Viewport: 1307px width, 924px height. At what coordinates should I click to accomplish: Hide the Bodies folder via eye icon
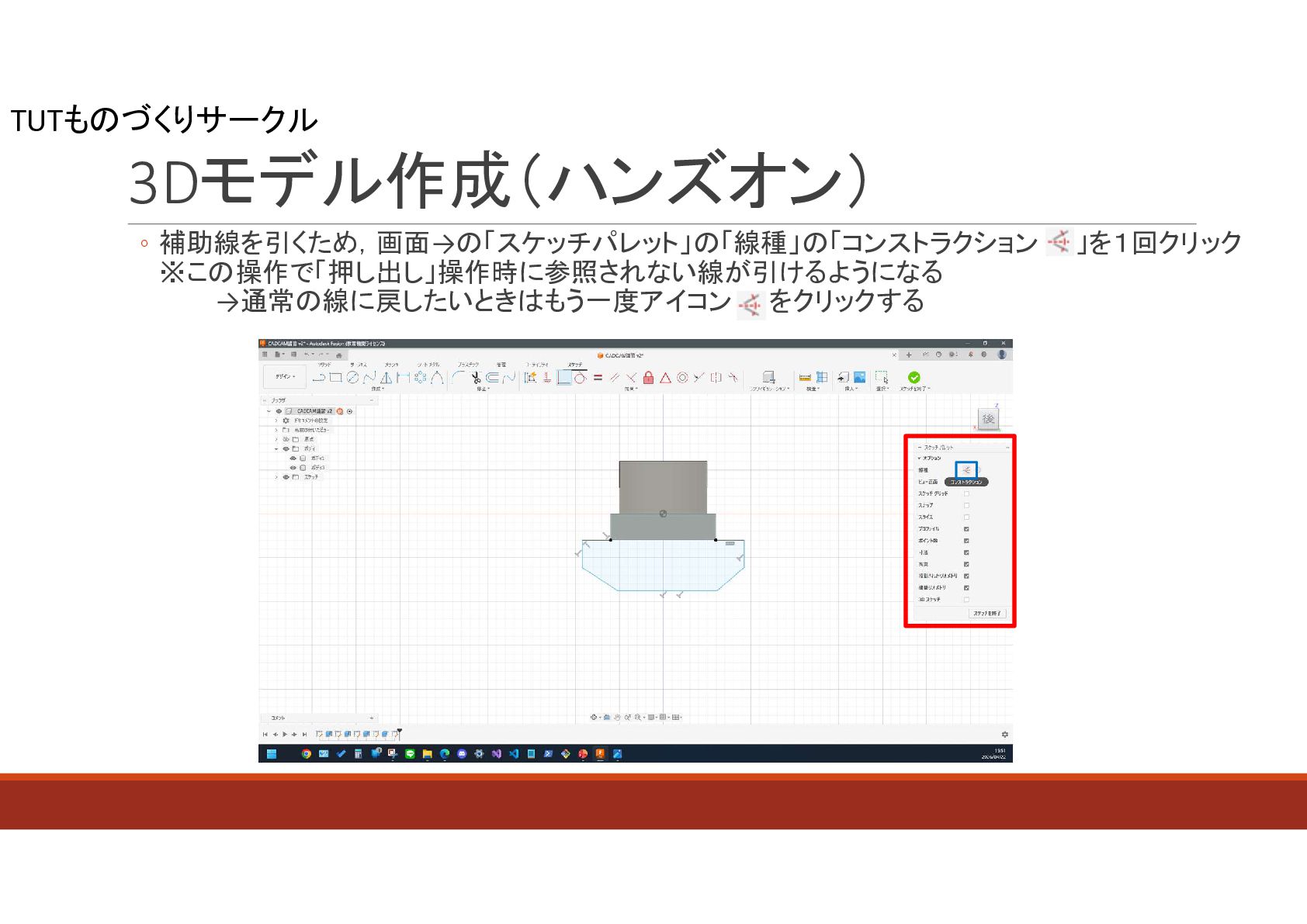[286, 448]
